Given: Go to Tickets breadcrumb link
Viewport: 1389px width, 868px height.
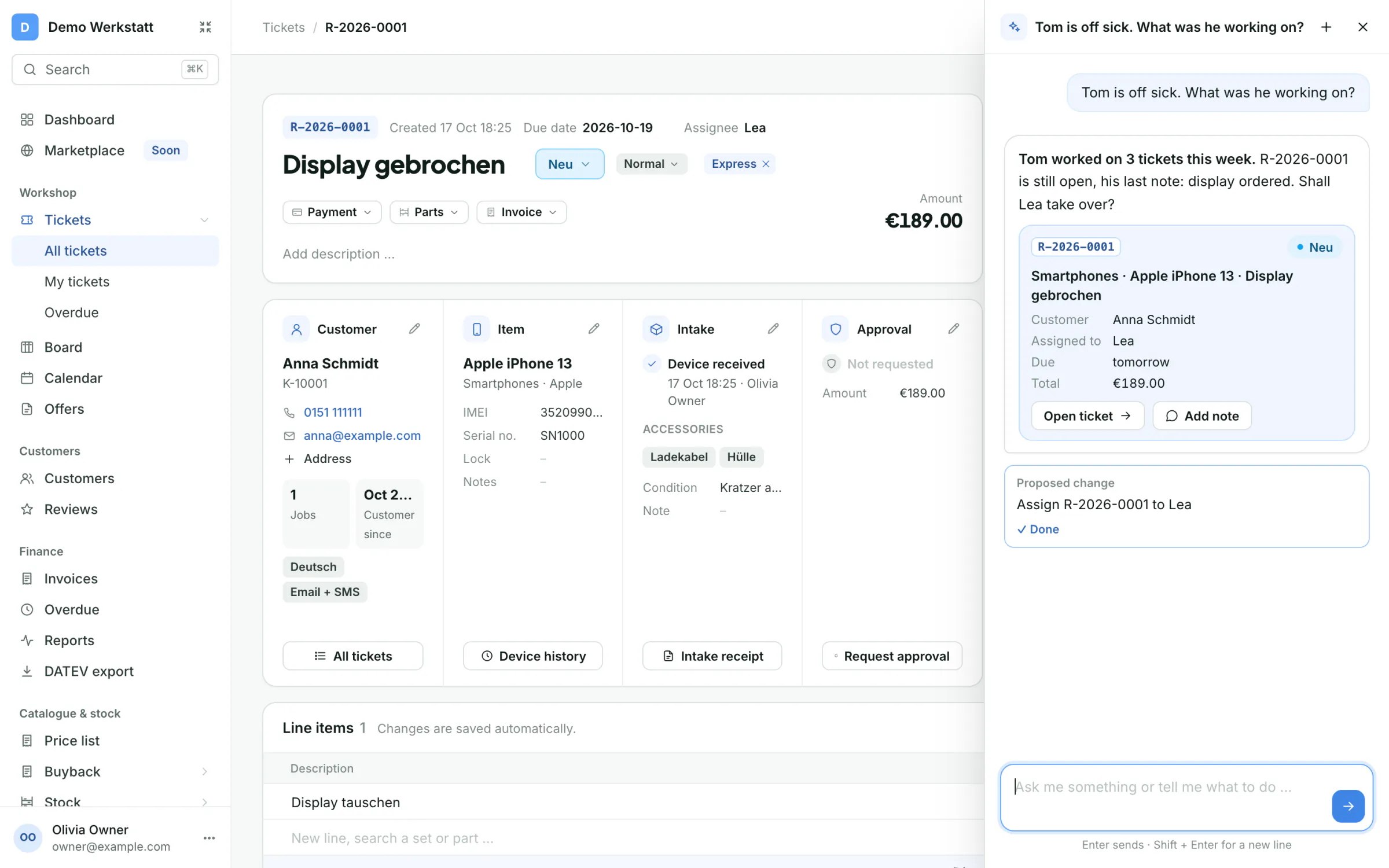Looking at the screenshot, I should point(284,27).
